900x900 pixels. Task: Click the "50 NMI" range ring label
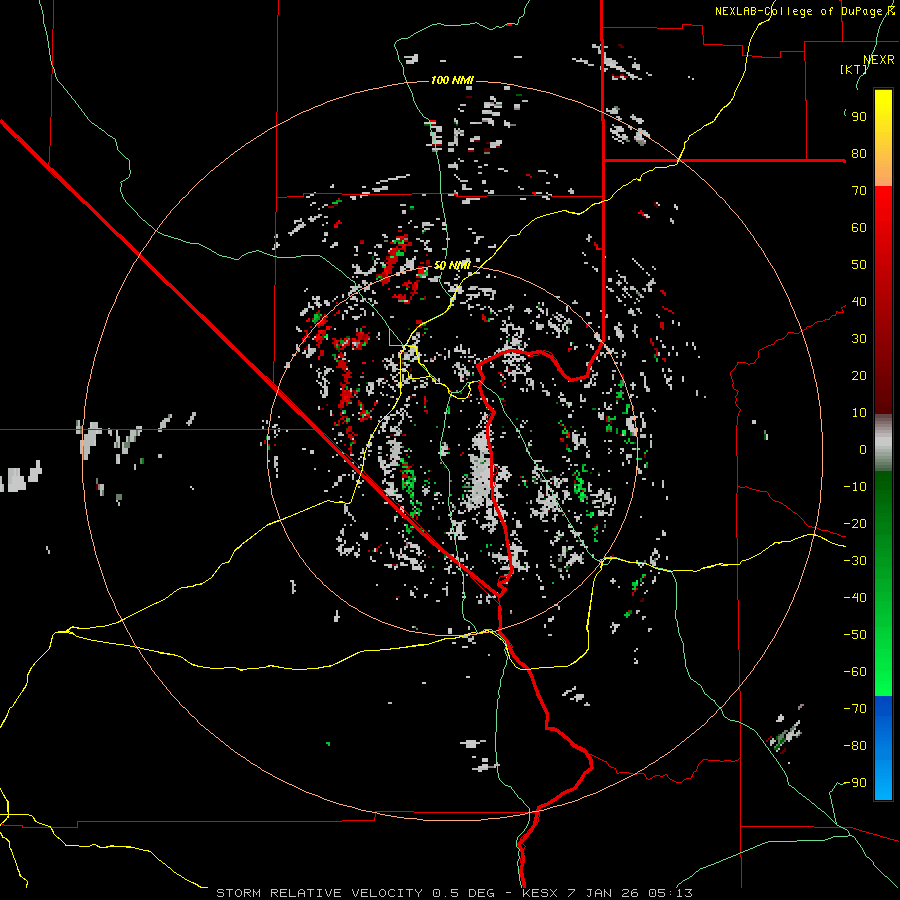[452, 265]
